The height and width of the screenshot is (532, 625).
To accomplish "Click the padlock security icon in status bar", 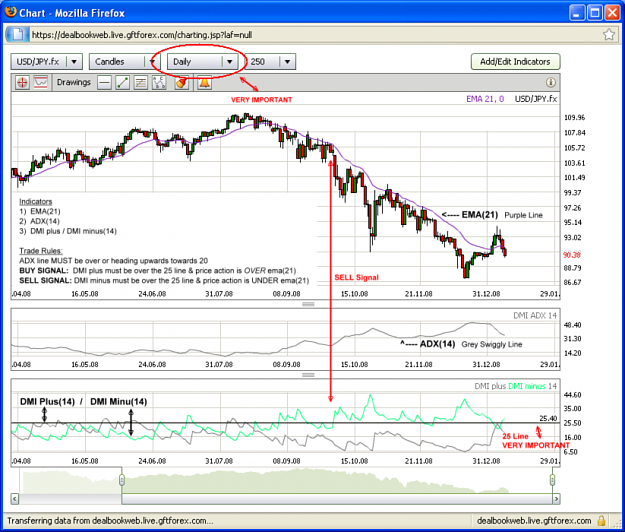I will coord(601,520).
